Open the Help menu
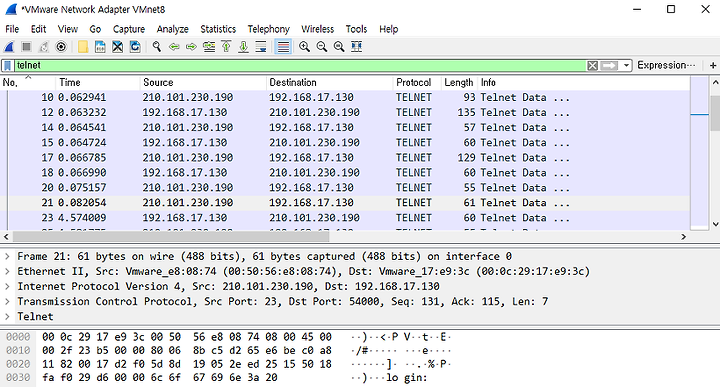The width and height of the screenshot is (720, 387). click(x=388, y=29)
